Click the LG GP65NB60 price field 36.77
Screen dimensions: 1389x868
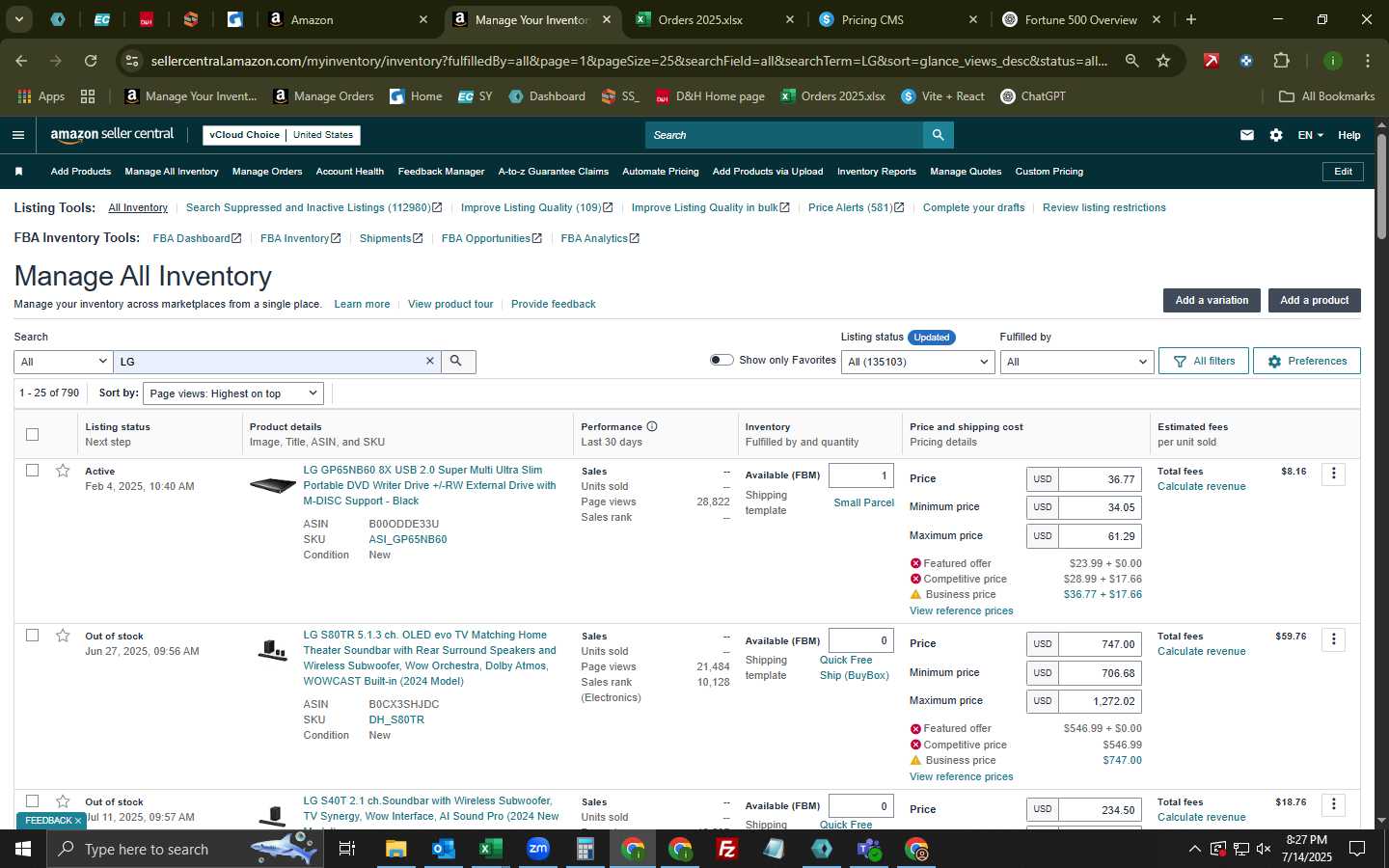[x=1100, y=479]
